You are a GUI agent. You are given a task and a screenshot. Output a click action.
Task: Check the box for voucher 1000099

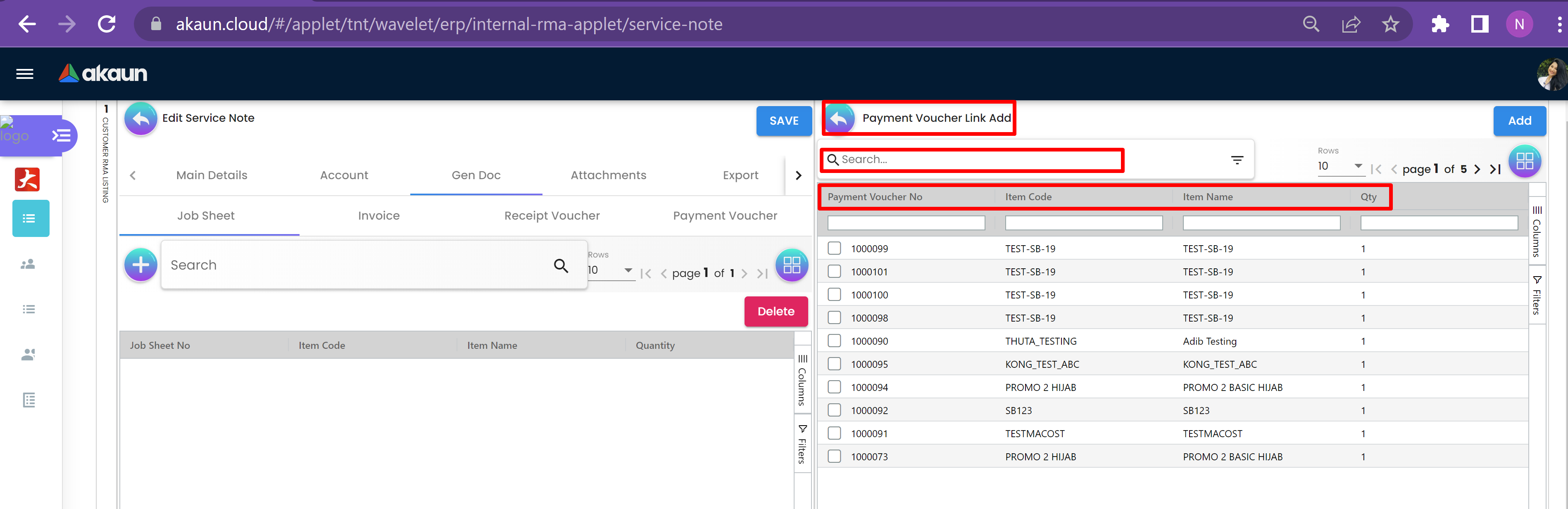[x=835, y=248]
